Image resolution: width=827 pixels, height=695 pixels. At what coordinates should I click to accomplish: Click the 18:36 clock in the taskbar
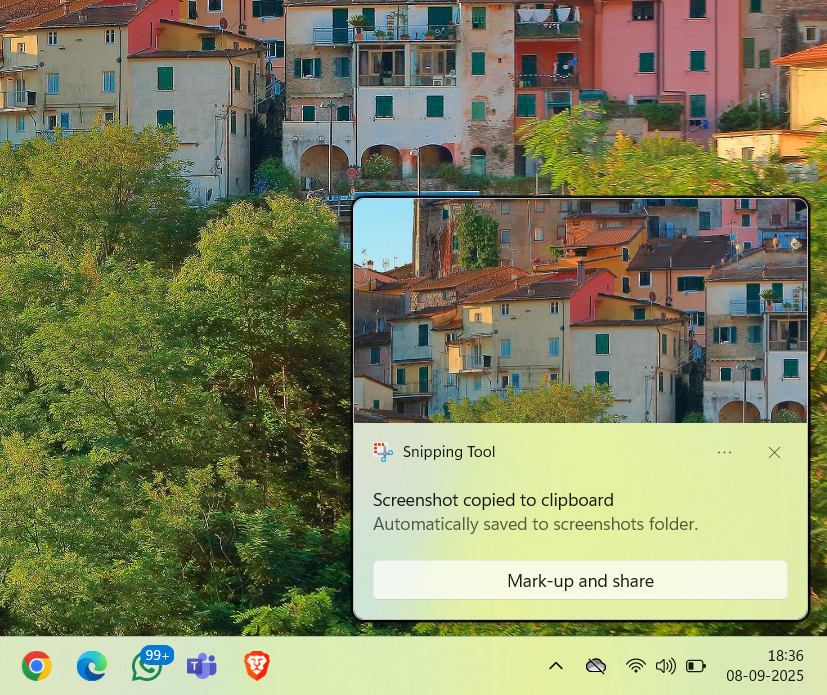pos(785,656)
